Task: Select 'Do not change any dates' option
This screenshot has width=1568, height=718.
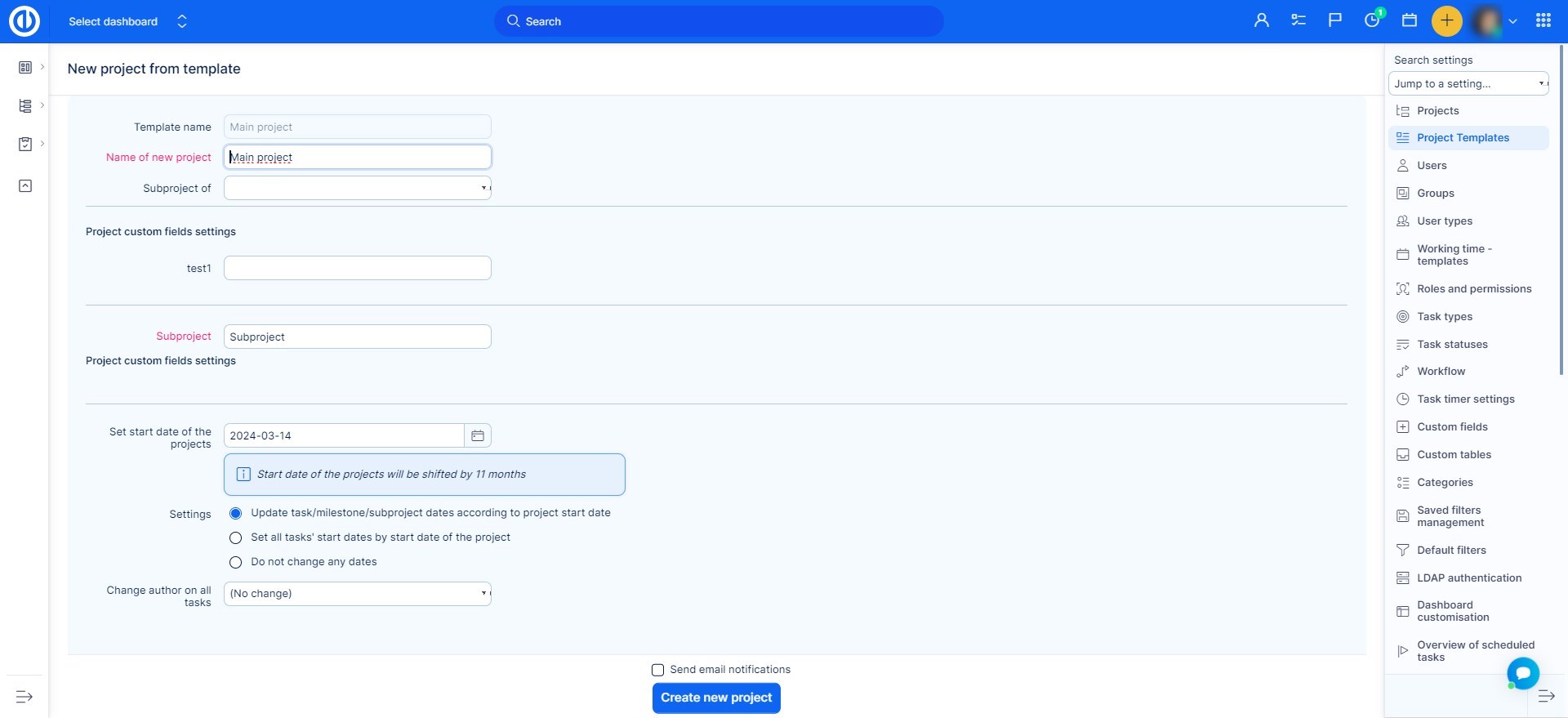Action: pyautogui.click(x=236, y=563)
